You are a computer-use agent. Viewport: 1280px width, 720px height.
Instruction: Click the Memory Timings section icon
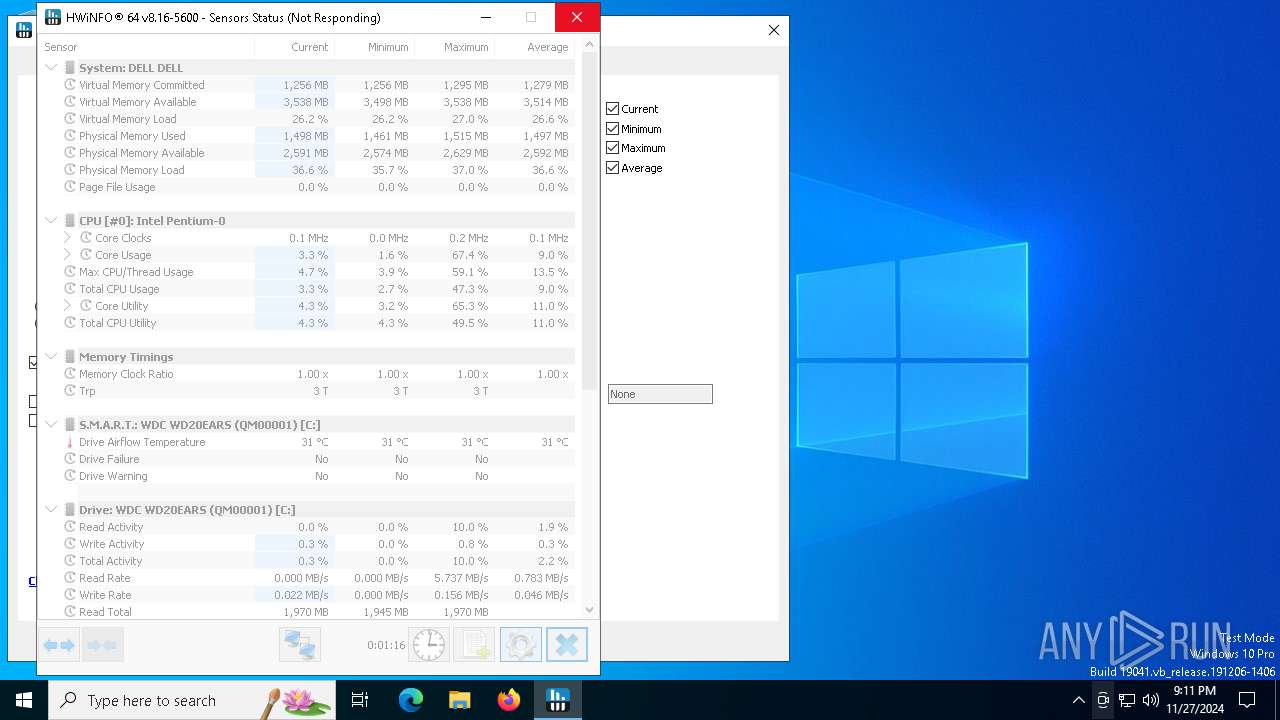click(70, 357)
